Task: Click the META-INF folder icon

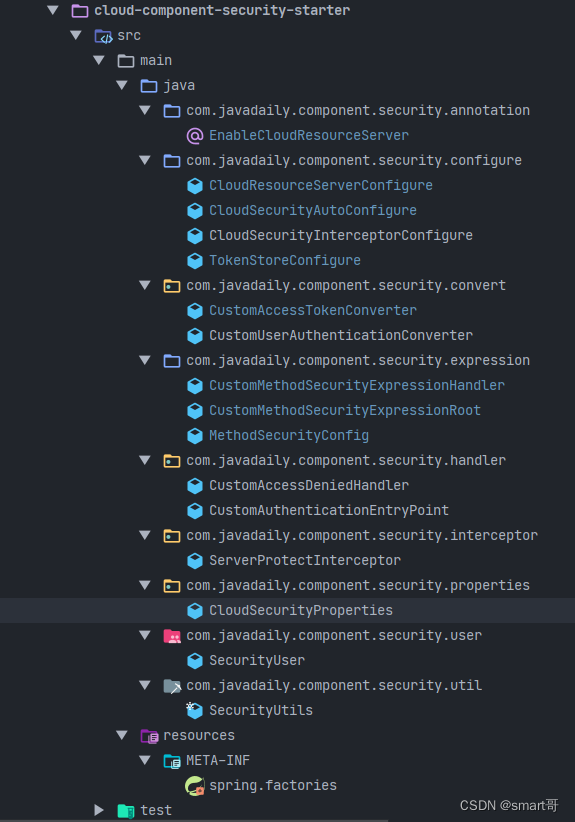Action: [x=172, y=761]
